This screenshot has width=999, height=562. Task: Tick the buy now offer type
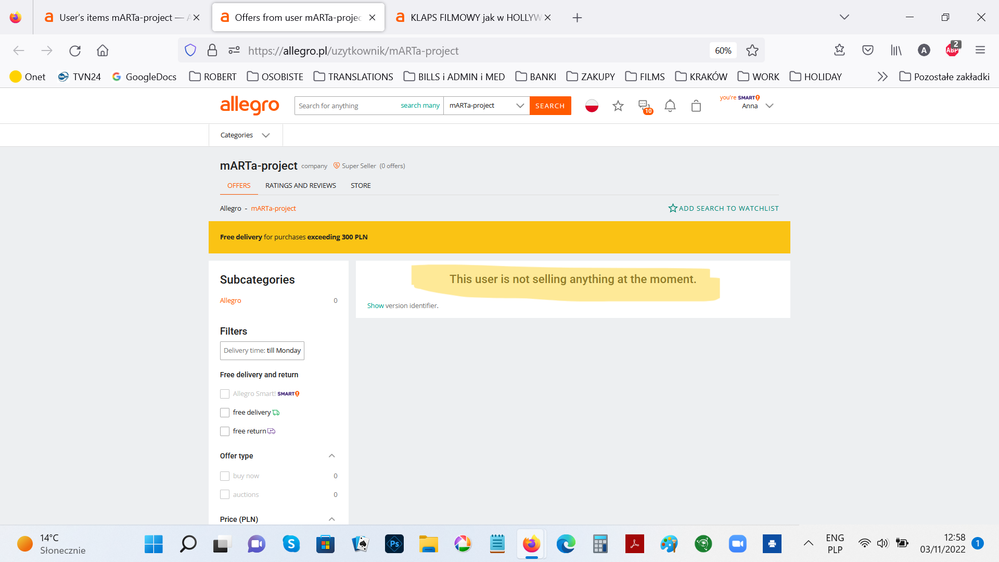pos(224,476)
